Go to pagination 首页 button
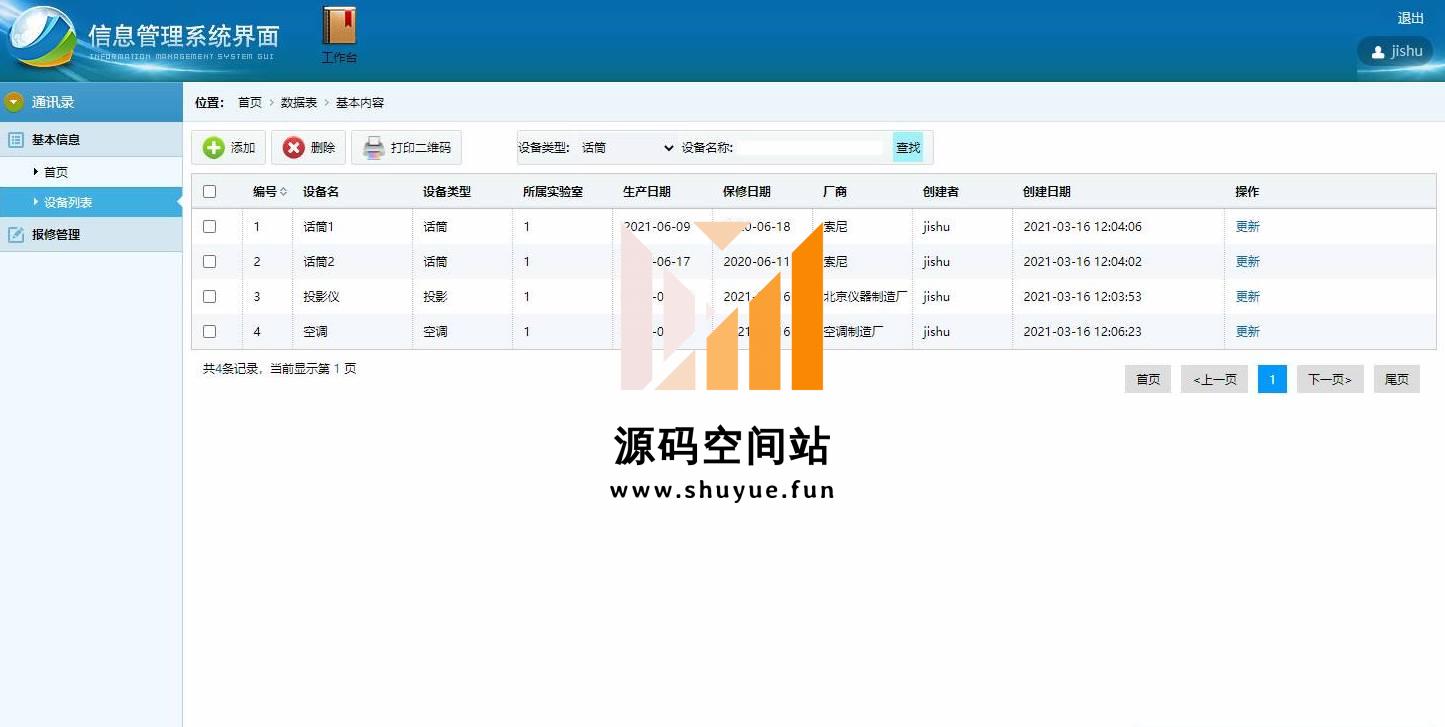The width and height of the screenshot is (1445, 727). (1148, 379)
